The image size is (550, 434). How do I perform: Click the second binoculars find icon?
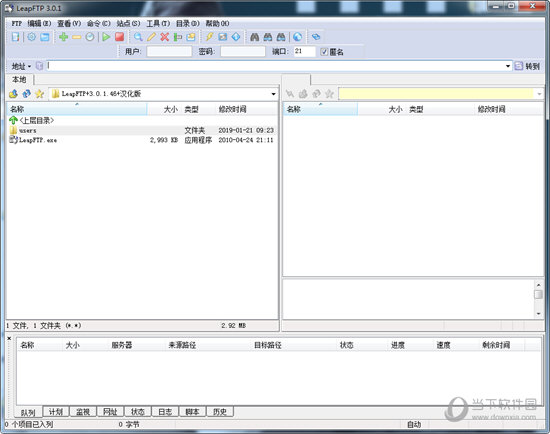(268, 36)
